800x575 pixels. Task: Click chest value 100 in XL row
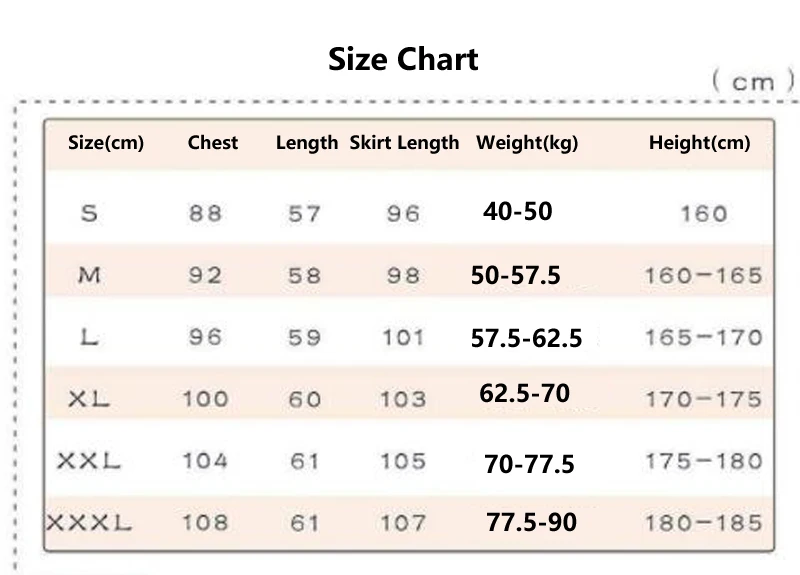tap(205, 399)
